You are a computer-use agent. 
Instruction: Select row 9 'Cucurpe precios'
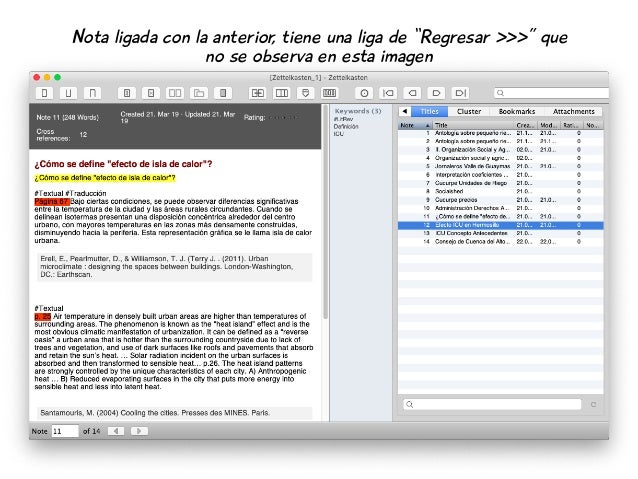(500, 200)
